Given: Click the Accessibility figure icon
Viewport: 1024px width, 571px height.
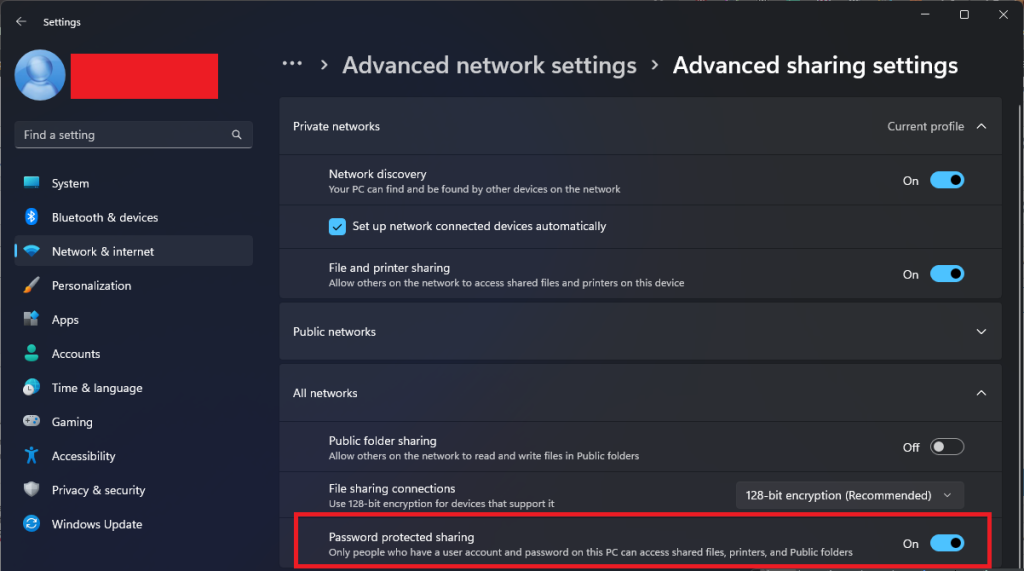Looking at the screenshot, I should pyautogui.click(x=31, y=455).
